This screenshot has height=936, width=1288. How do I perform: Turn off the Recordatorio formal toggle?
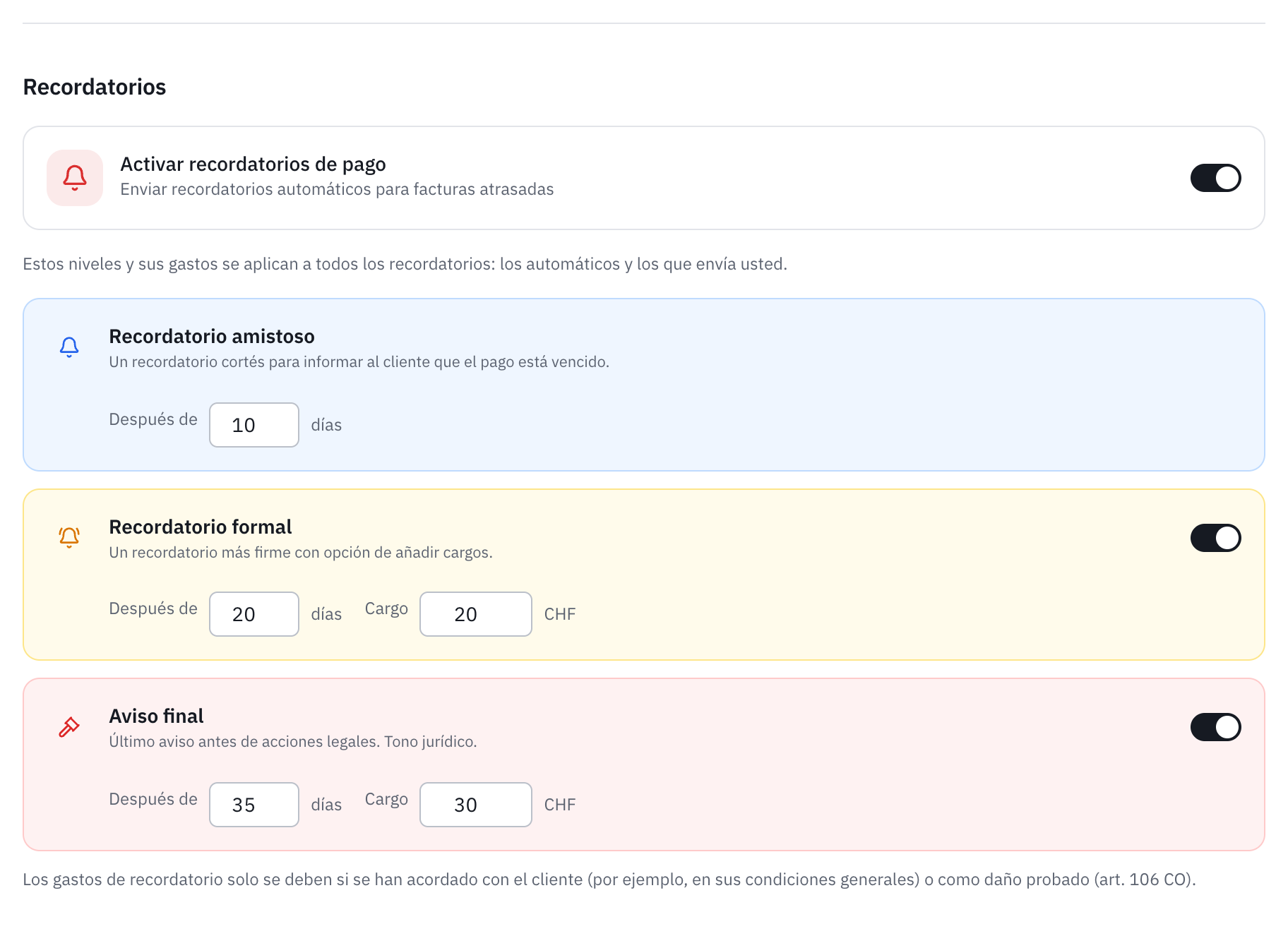pos(1215,538)
